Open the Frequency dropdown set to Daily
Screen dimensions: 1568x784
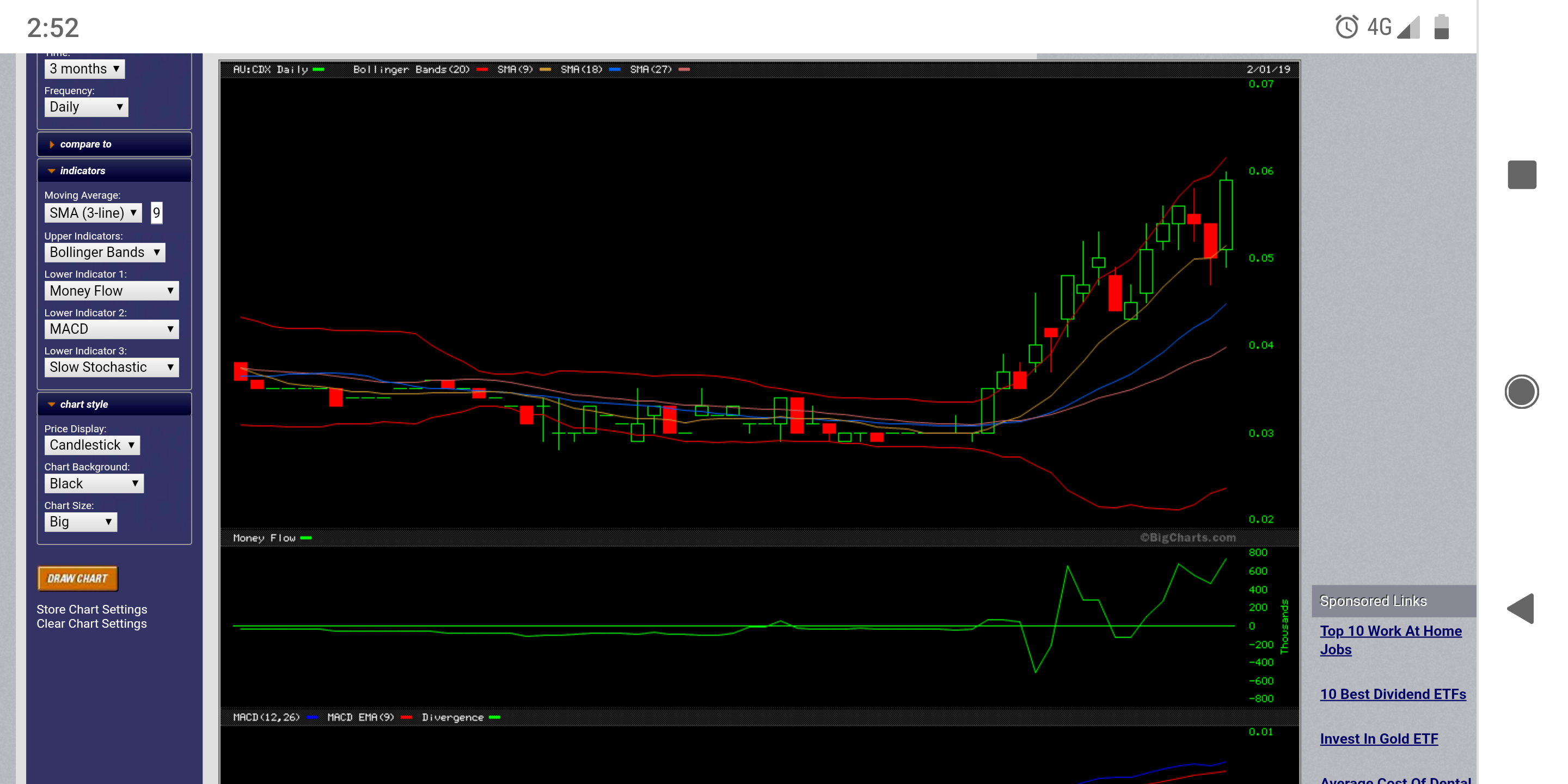click(x=86, y=107)
